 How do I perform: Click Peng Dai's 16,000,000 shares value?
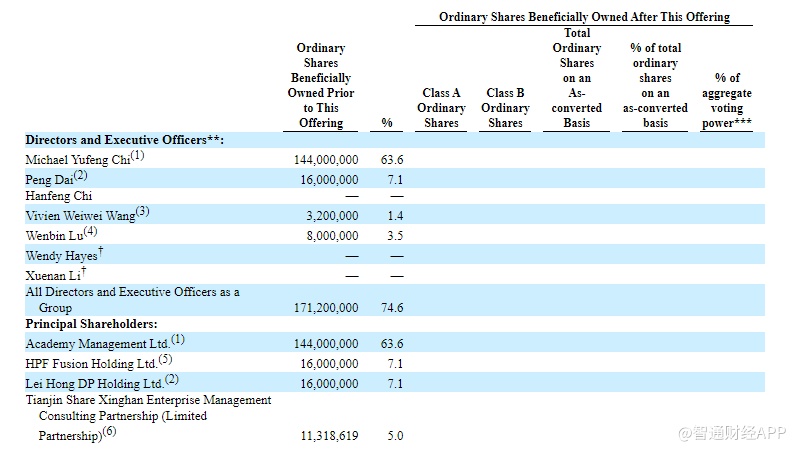coord(326,178)
